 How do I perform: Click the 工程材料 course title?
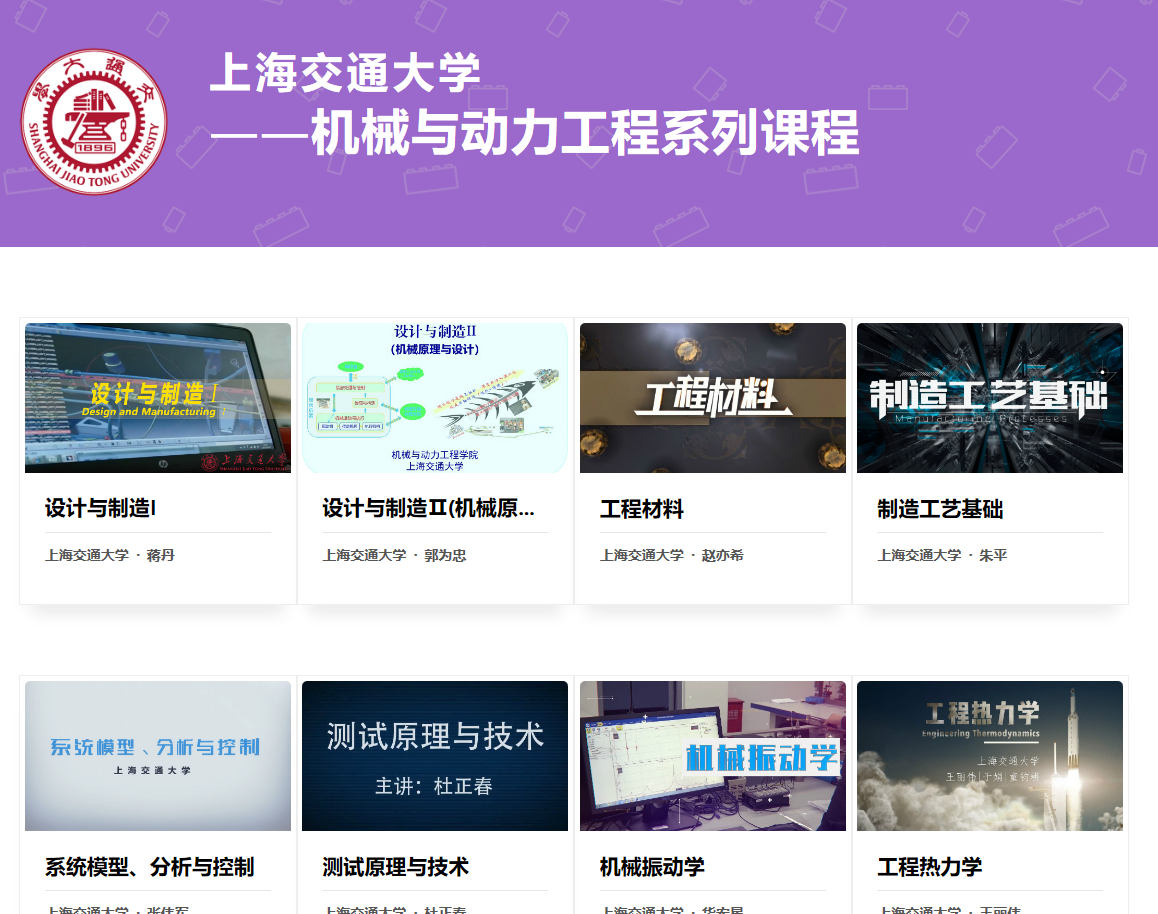coord(642,509)
